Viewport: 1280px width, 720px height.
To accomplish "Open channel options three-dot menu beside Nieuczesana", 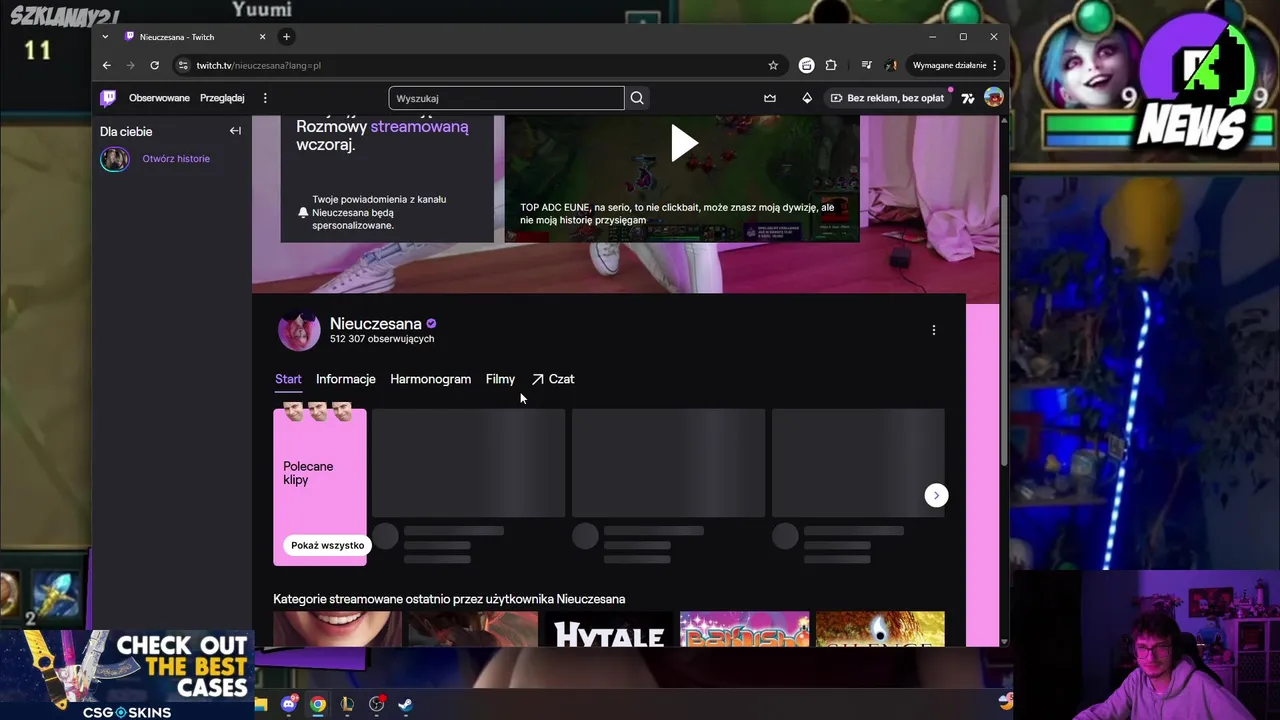I will [934, 330].
